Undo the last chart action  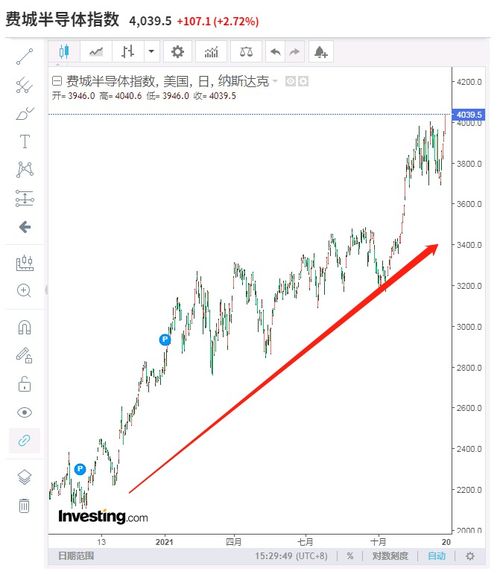coord(275,52)
